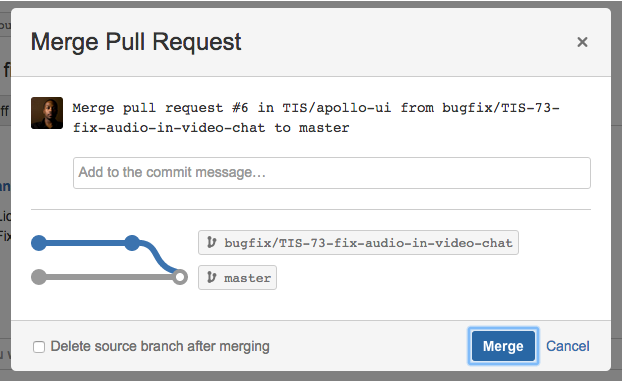Screen dimensions: 623x381
Task: Close the Merge Pull Request dialog
Action: [582, 42]
